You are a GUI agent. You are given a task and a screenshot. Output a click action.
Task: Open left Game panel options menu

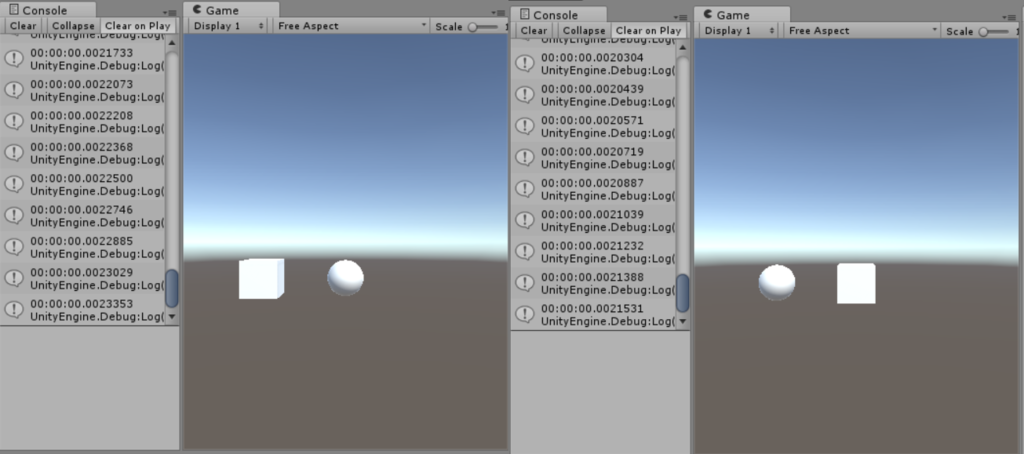(499, 12)
